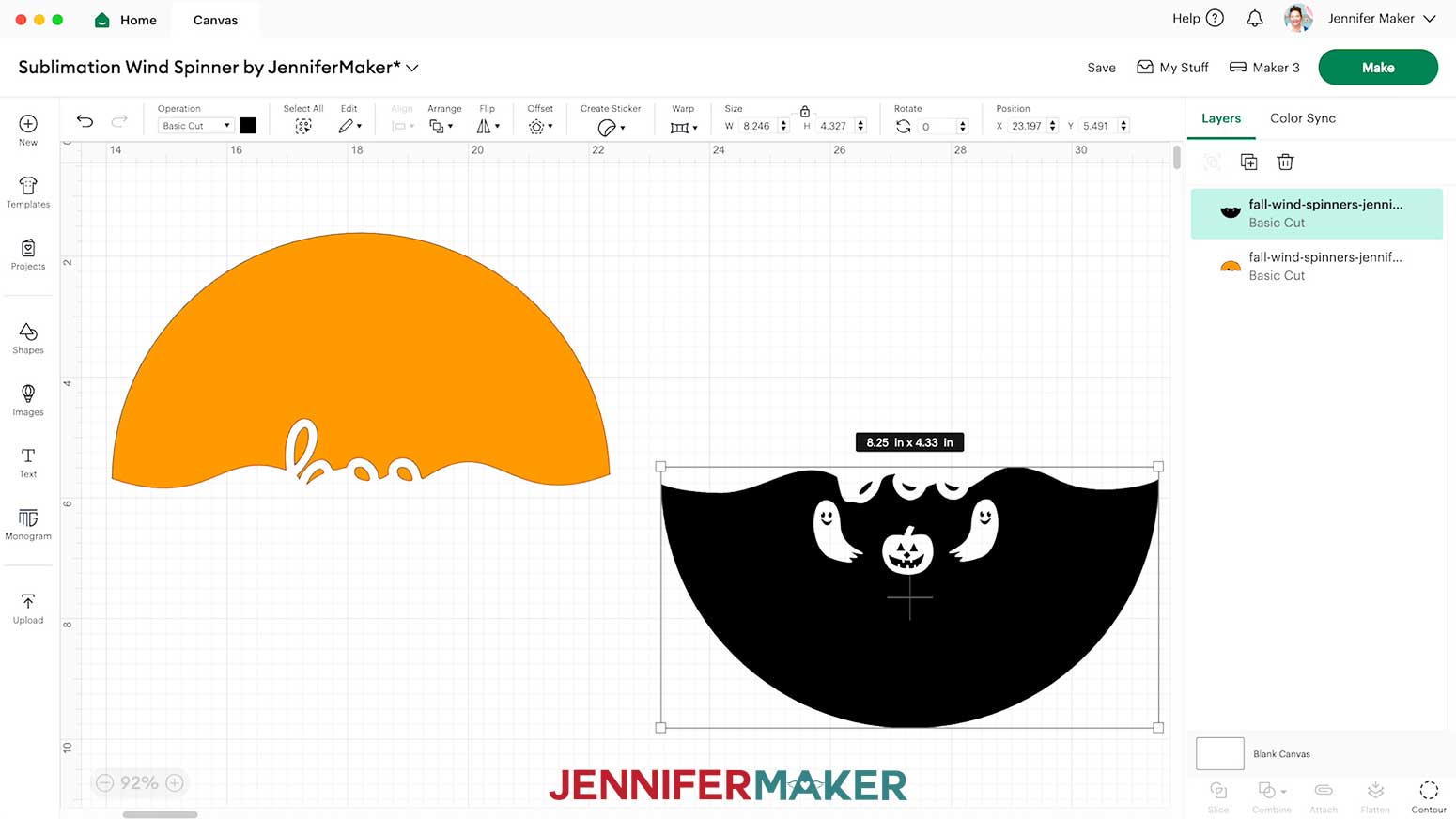
Task: Open the Combine menu
Action: tap(1272, 796)
